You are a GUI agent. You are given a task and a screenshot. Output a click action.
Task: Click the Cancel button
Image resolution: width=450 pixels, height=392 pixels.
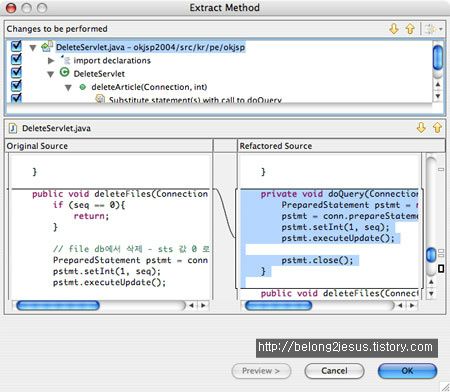click(334, 371)
